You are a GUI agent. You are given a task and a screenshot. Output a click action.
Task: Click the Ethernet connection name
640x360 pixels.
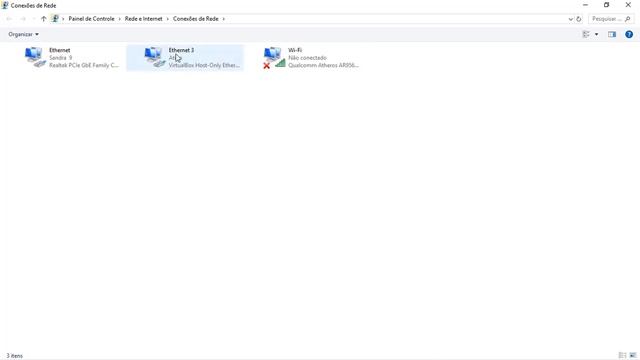[60, 50]
